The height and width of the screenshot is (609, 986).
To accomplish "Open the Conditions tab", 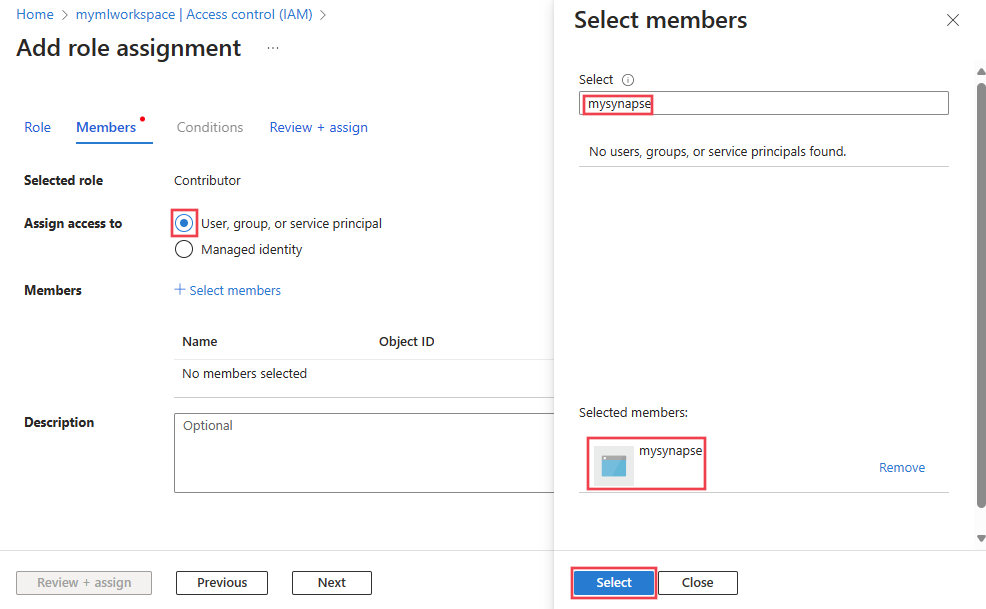I will (210, 127).
